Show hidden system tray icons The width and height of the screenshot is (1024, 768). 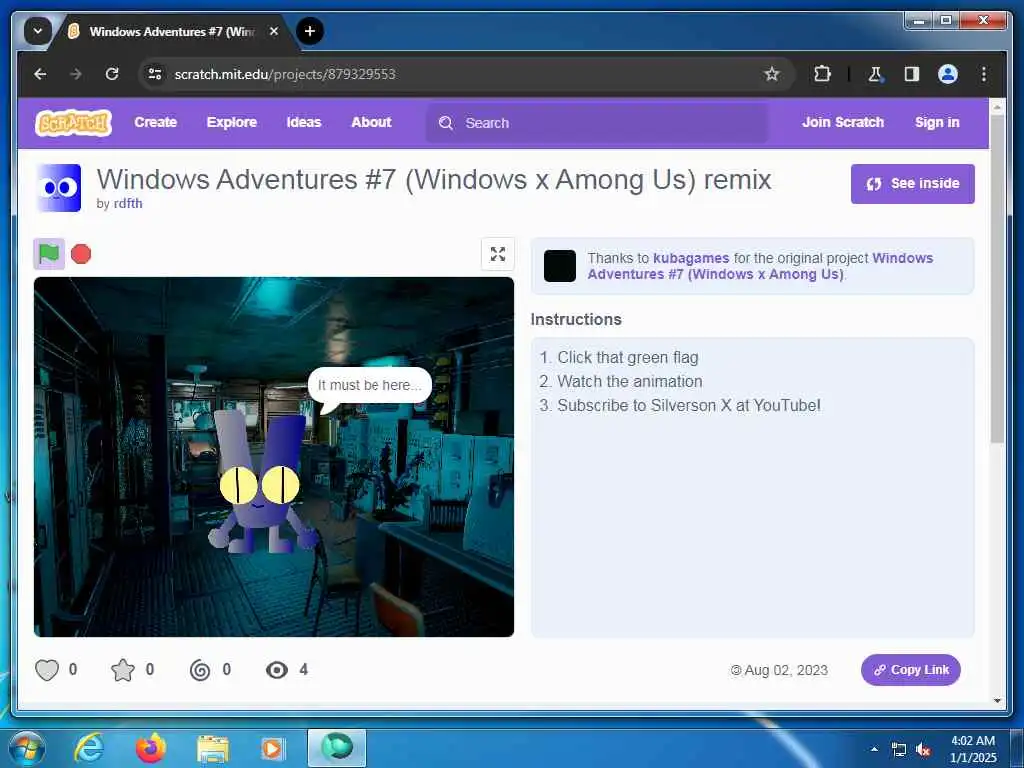pyautogui.click(x=874, y=749)
